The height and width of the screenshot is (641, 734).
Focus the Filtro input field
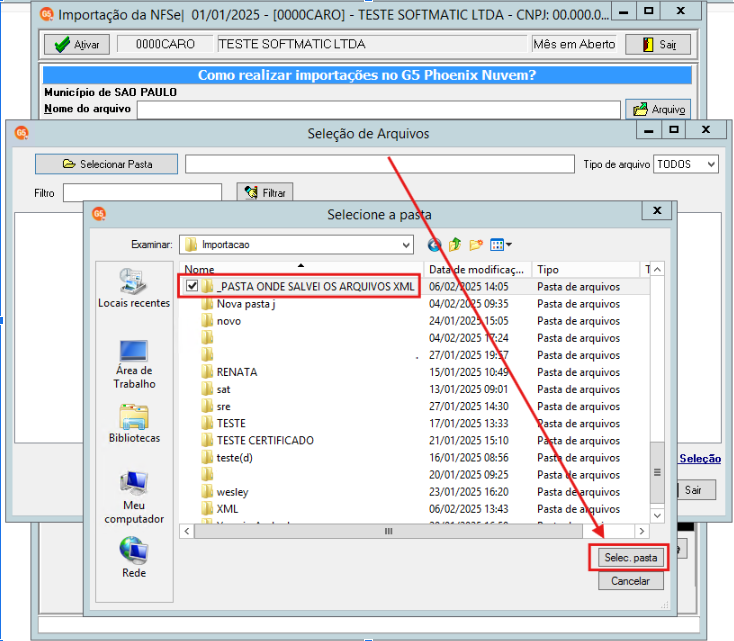142,192
